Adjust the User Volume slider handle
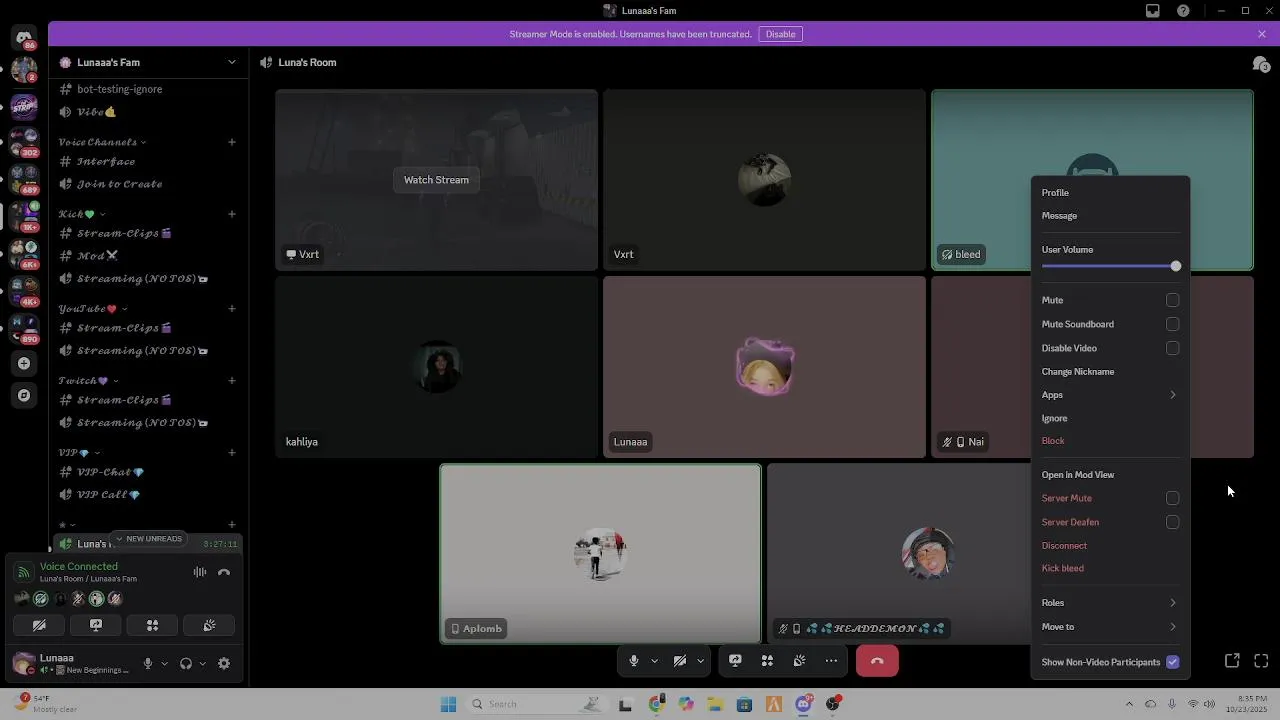 (1176, 266)
